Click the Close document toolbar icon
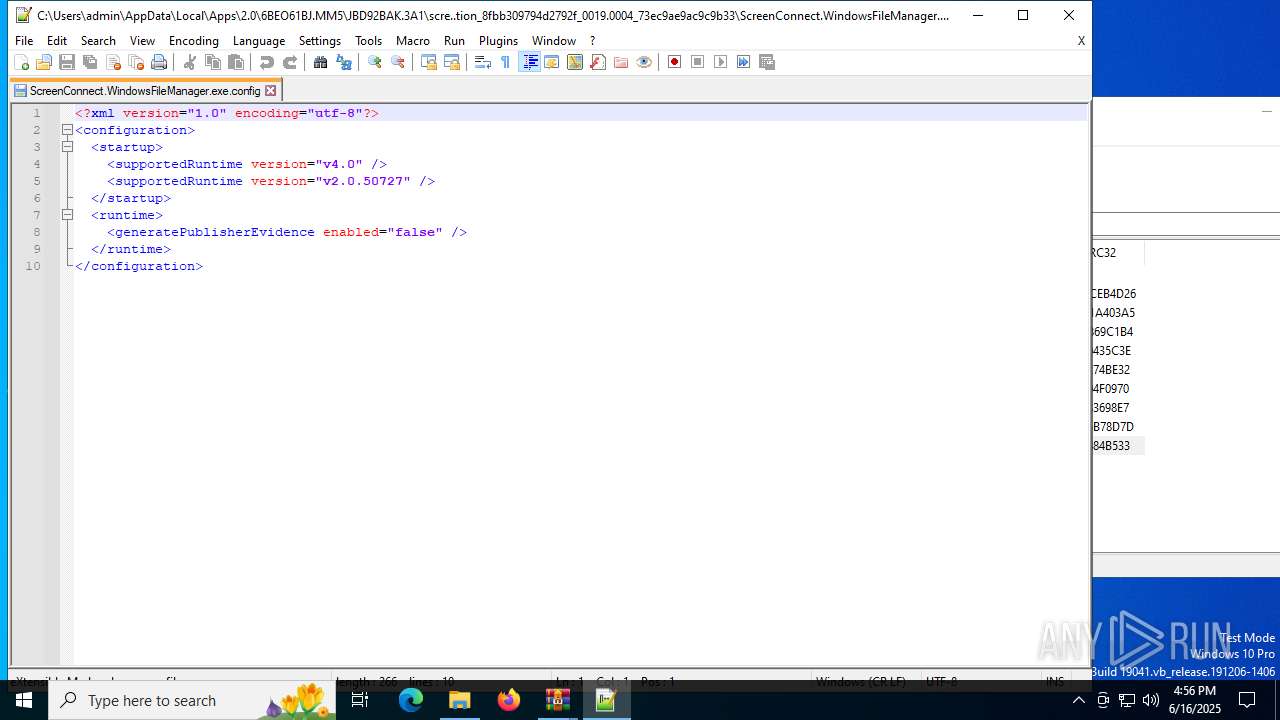1280x720 pixels. 113,62
